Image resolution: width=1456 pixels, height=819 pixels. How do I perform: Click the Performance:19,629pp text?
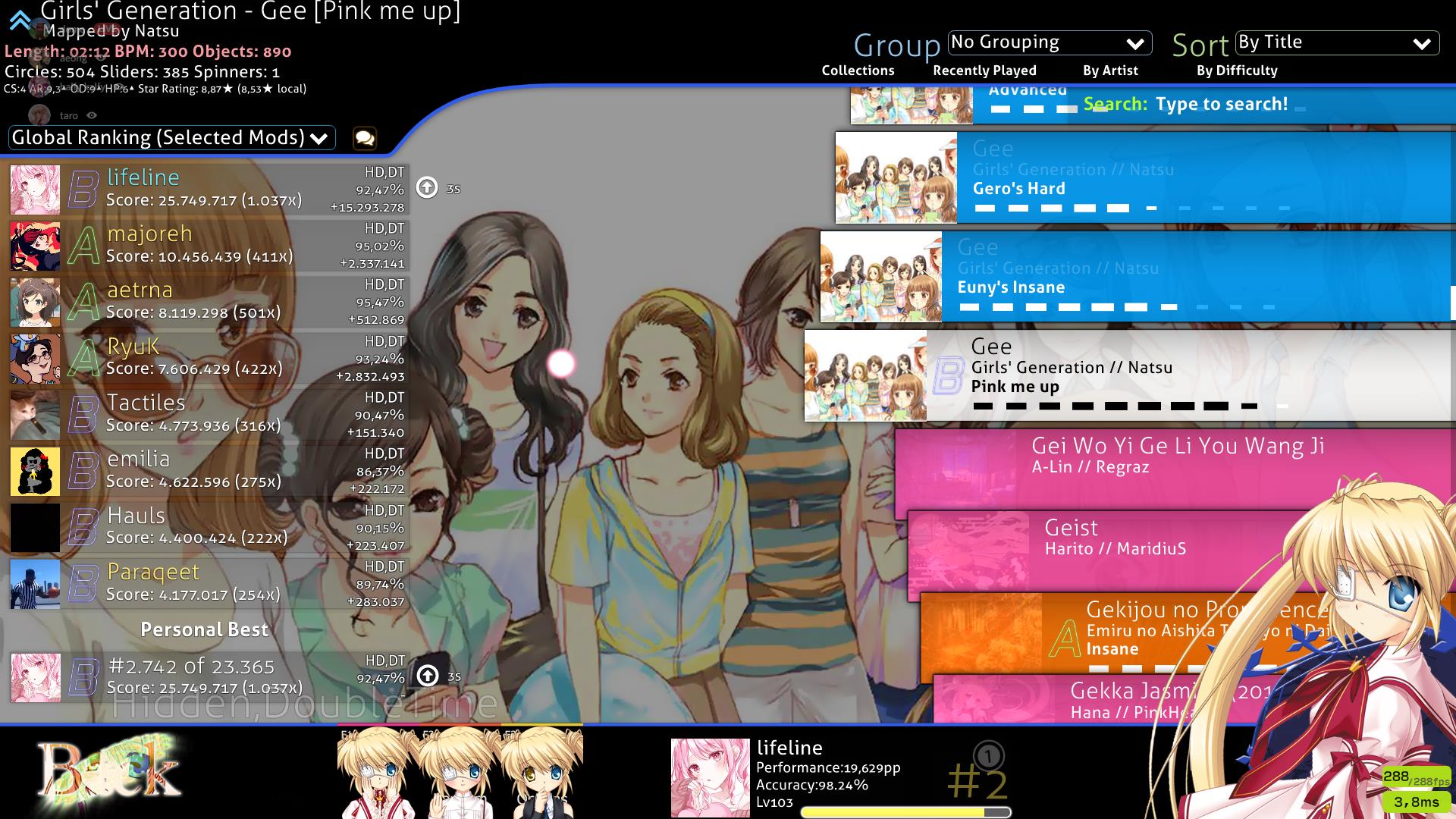click(828, 767)
